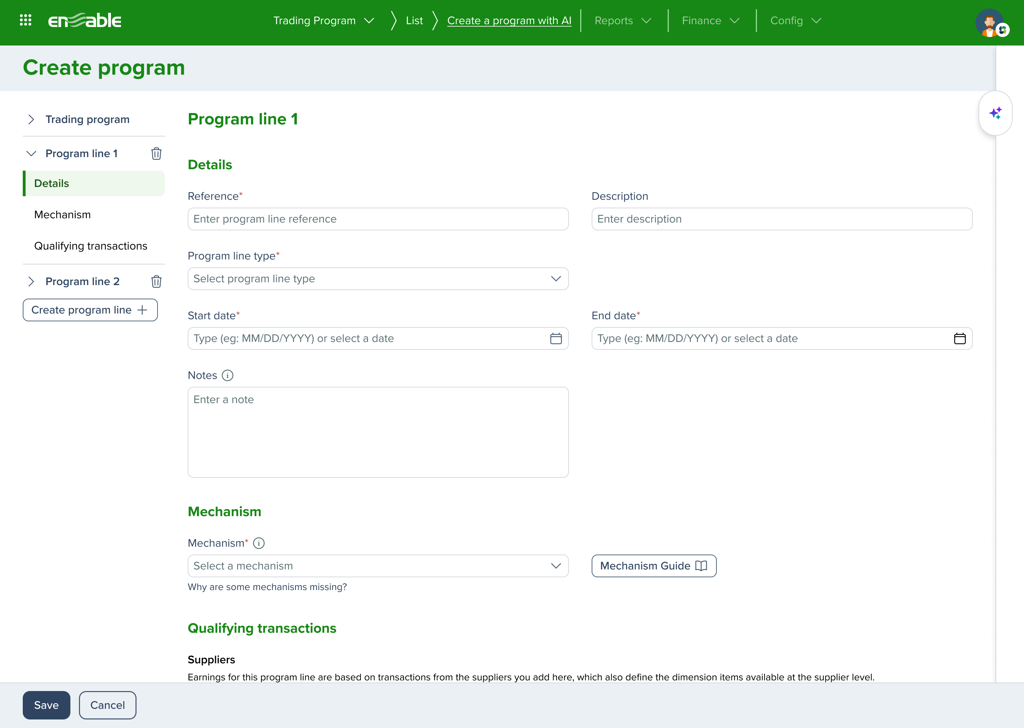The width and height of the screenshot is (1024, 728).
Task: Open the Reports menu
Action: 622,21
